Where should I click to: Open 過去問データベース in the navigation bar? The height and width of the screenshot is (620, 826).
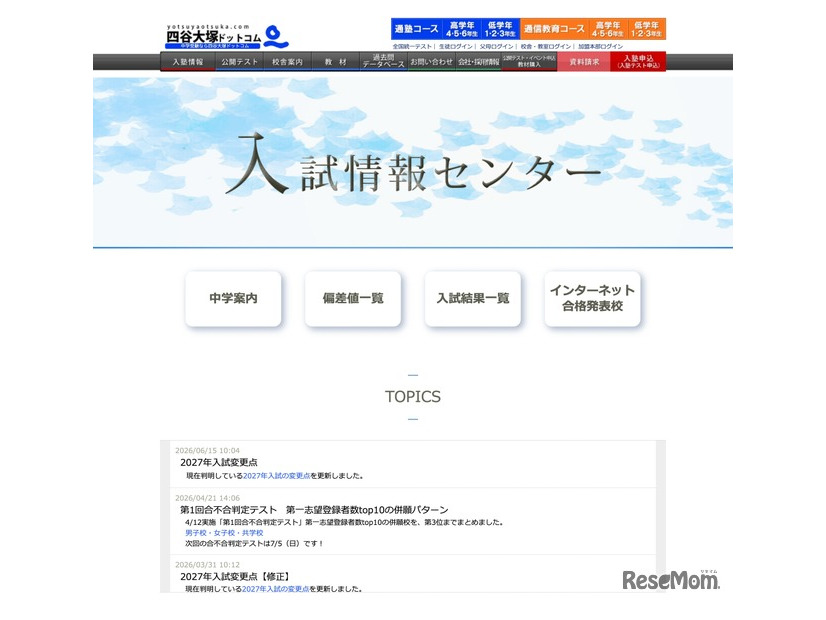384,62
